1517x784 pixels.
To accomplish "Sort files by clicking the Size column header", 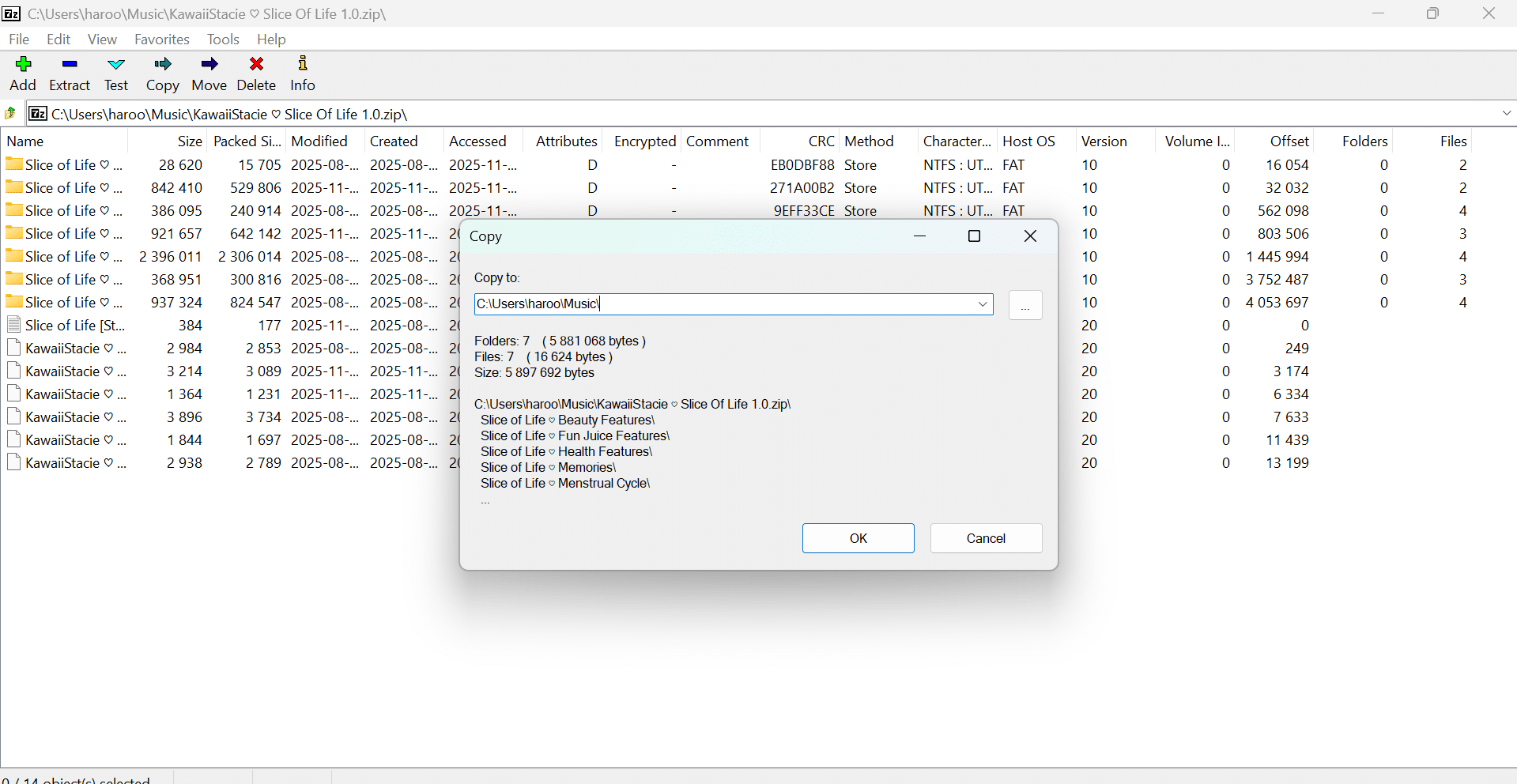I will pyautogui.click(x=188, y=141).
